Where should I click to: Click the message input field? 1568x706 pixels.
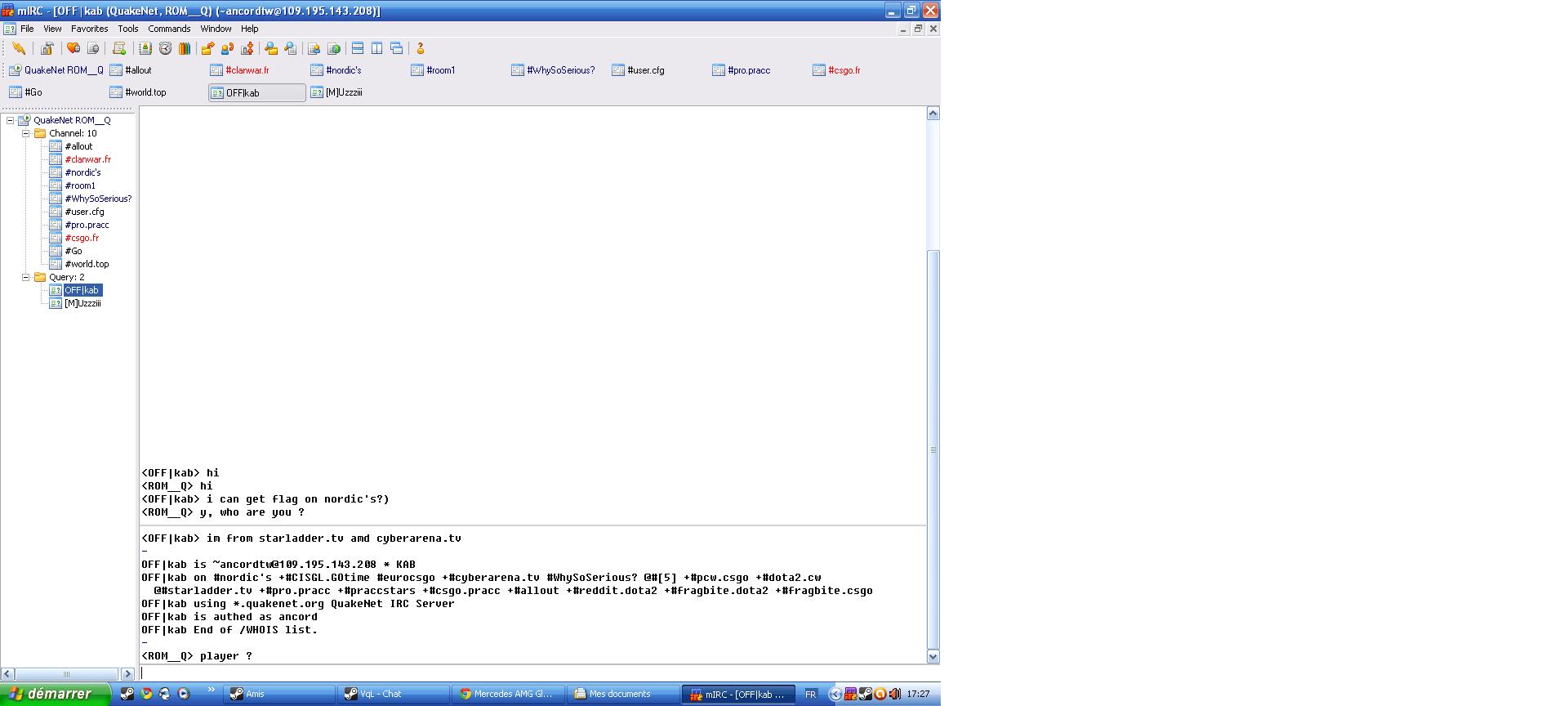[x=531, y=673]
